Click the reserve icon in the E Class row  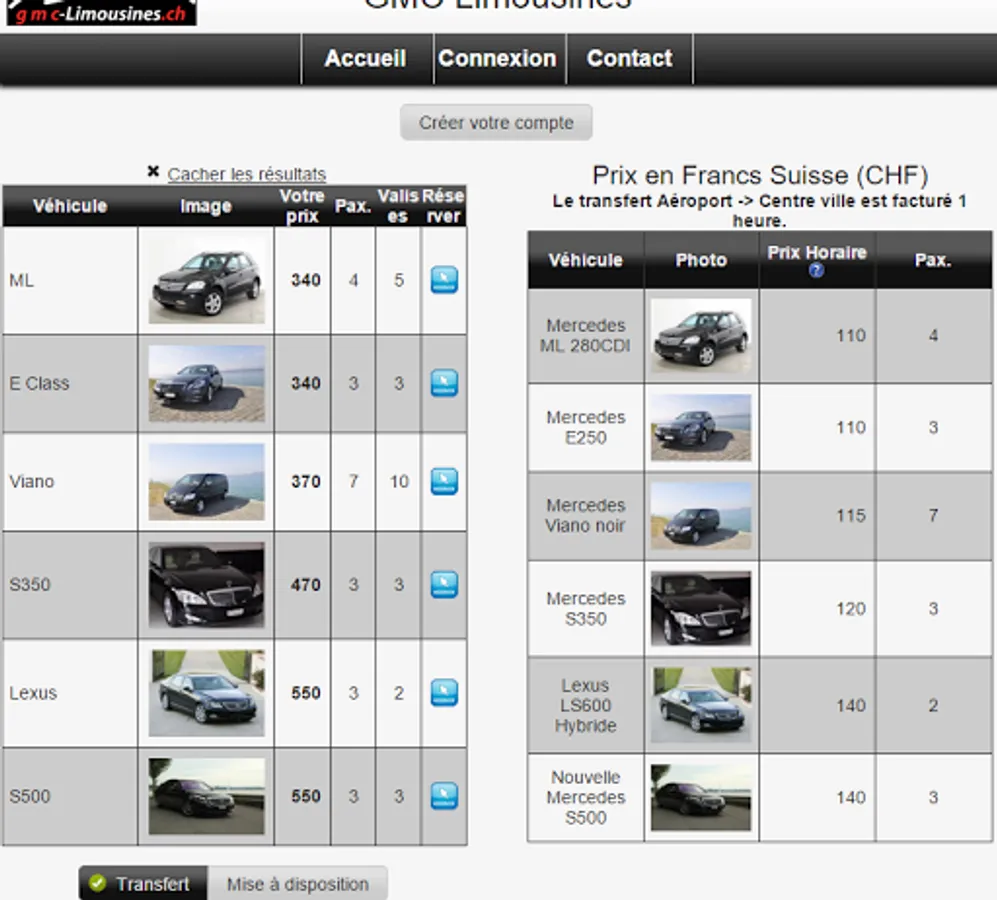[x=444, y=383]
